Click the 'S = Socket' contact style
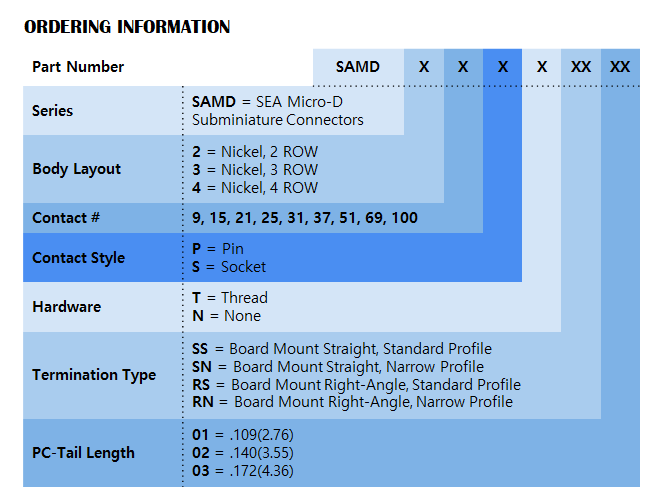This screenshot has height=495, width=646. coord(229,267)
